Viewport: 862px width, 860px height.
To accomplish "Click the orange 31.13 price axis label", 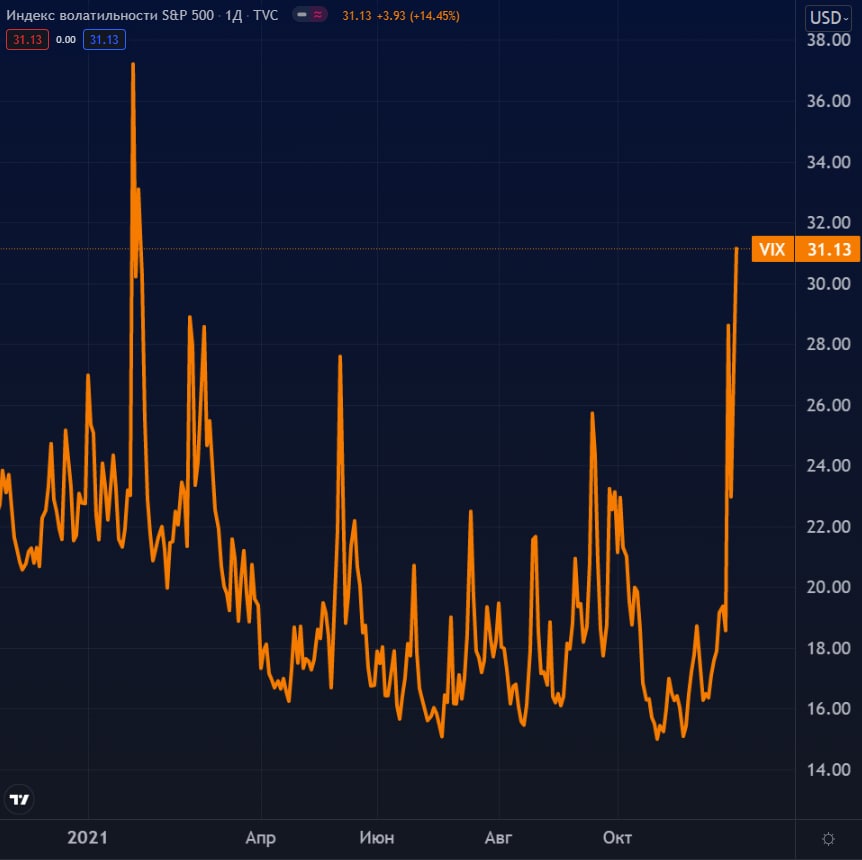I will tap(828, 249).
